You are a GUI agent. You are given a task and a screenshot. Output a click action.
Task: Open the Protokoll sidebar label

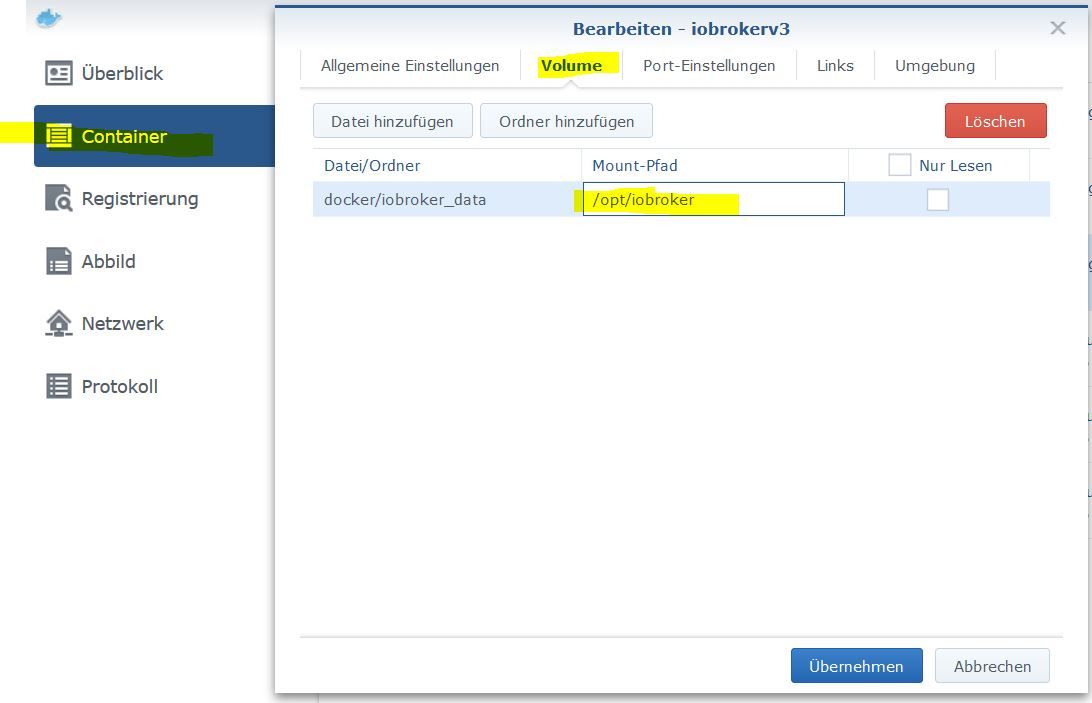(120, 386)
